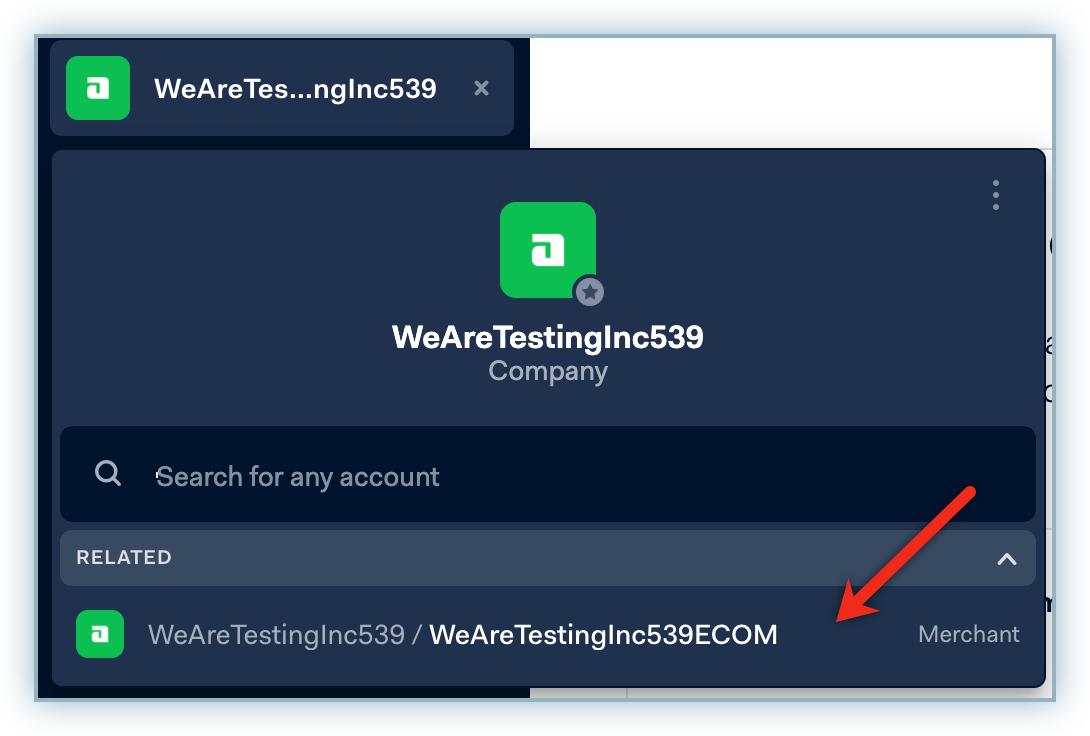Click the green logo in the merchant row
This screenshot has width=1090, height=736.
(x=100, y=634)
